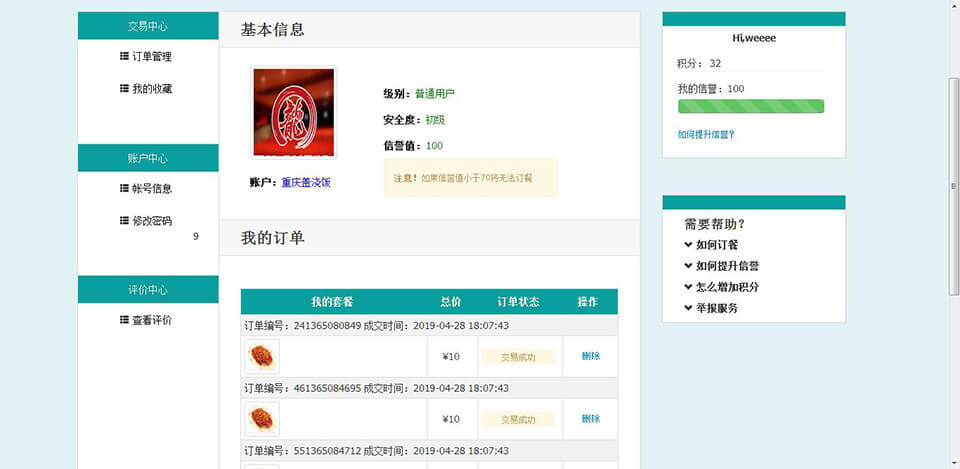Screen dimensions: 960x469
Task: Click the list icon beside 我的收藏
Action: pos(124,89)
